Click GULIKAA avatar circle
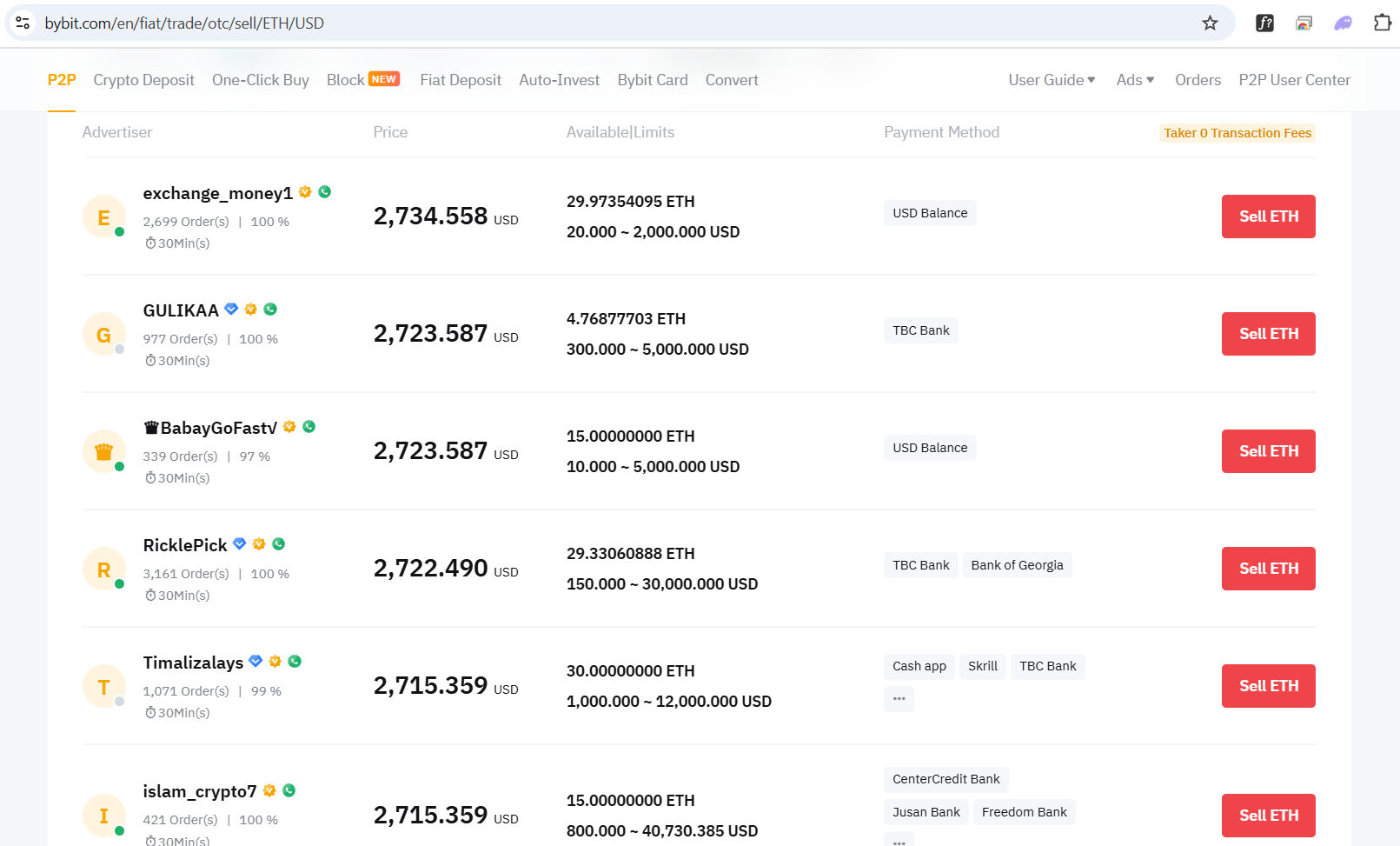 pos(104,334)
